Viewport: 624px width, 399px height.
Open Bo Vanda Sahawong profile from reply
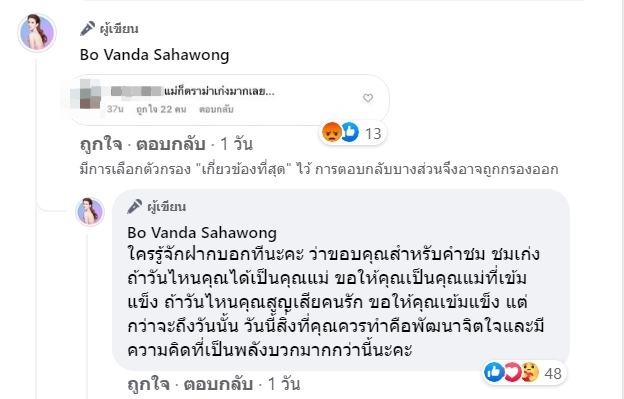pyautogui.click(x=202, y=233)
